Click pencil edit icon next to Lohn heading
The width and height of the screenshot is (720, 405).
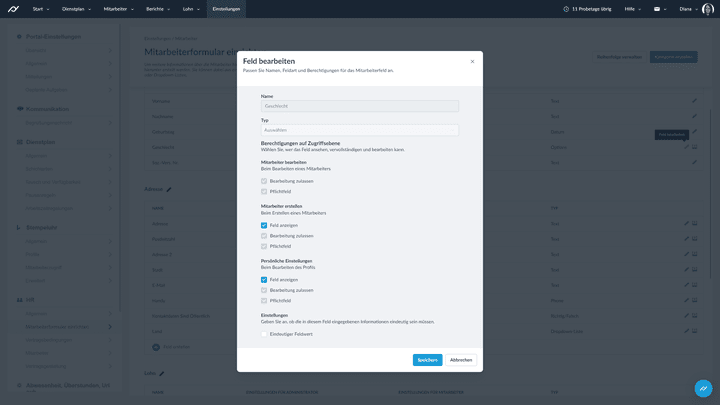click(x=161, y=374)
